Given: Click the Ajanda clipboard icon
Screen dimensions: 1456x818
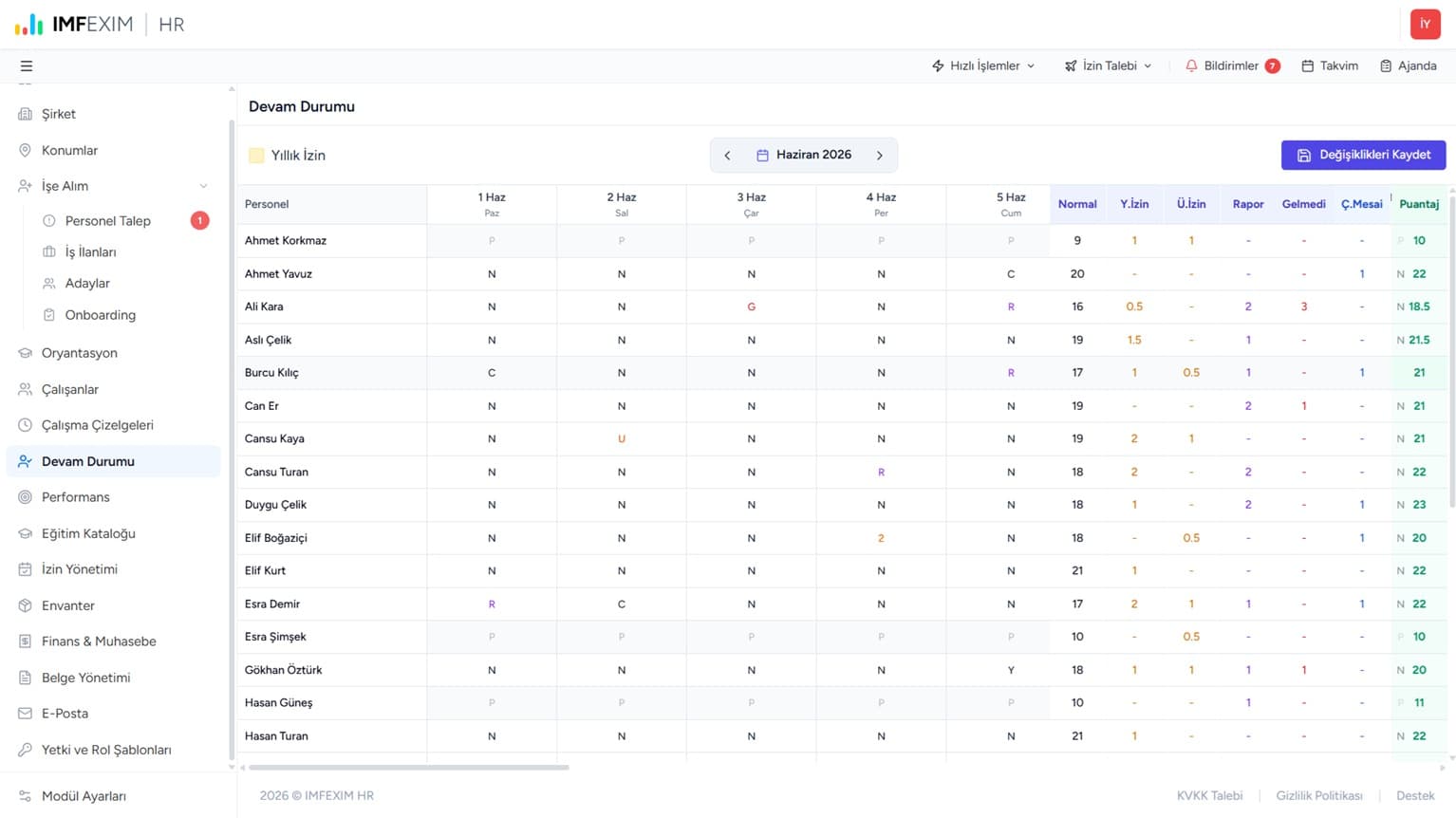Looking at the screenshot, I should (1386, 66).
